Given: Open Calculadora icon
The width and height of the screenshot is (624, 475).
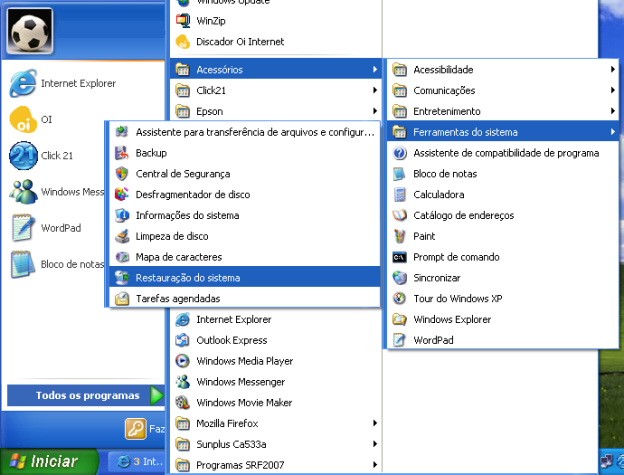Looking at the screenshot, I should tap(400, 195).
